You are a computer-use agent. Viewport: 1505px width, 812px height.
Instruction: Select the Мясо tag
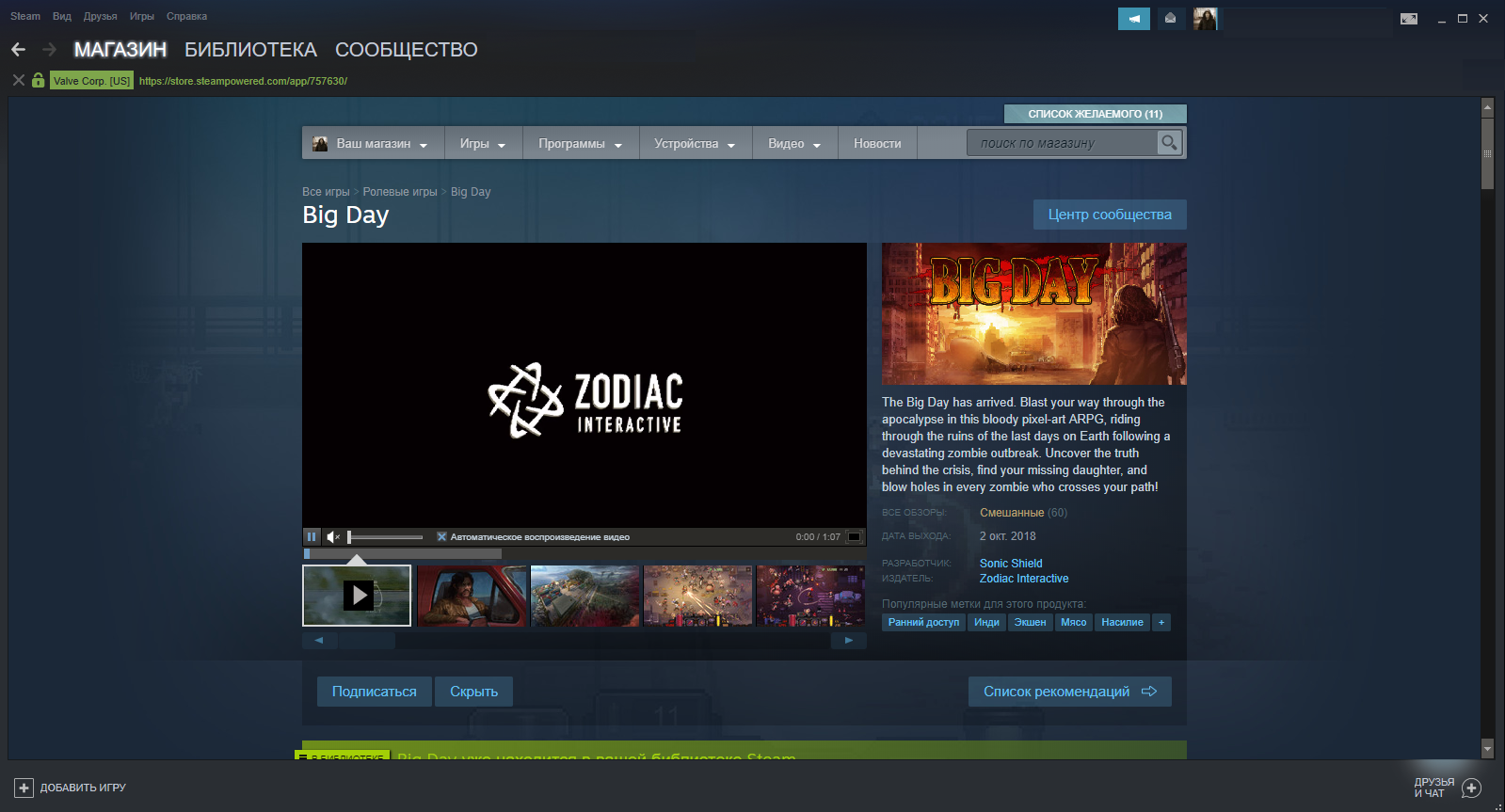point(1073,622)
